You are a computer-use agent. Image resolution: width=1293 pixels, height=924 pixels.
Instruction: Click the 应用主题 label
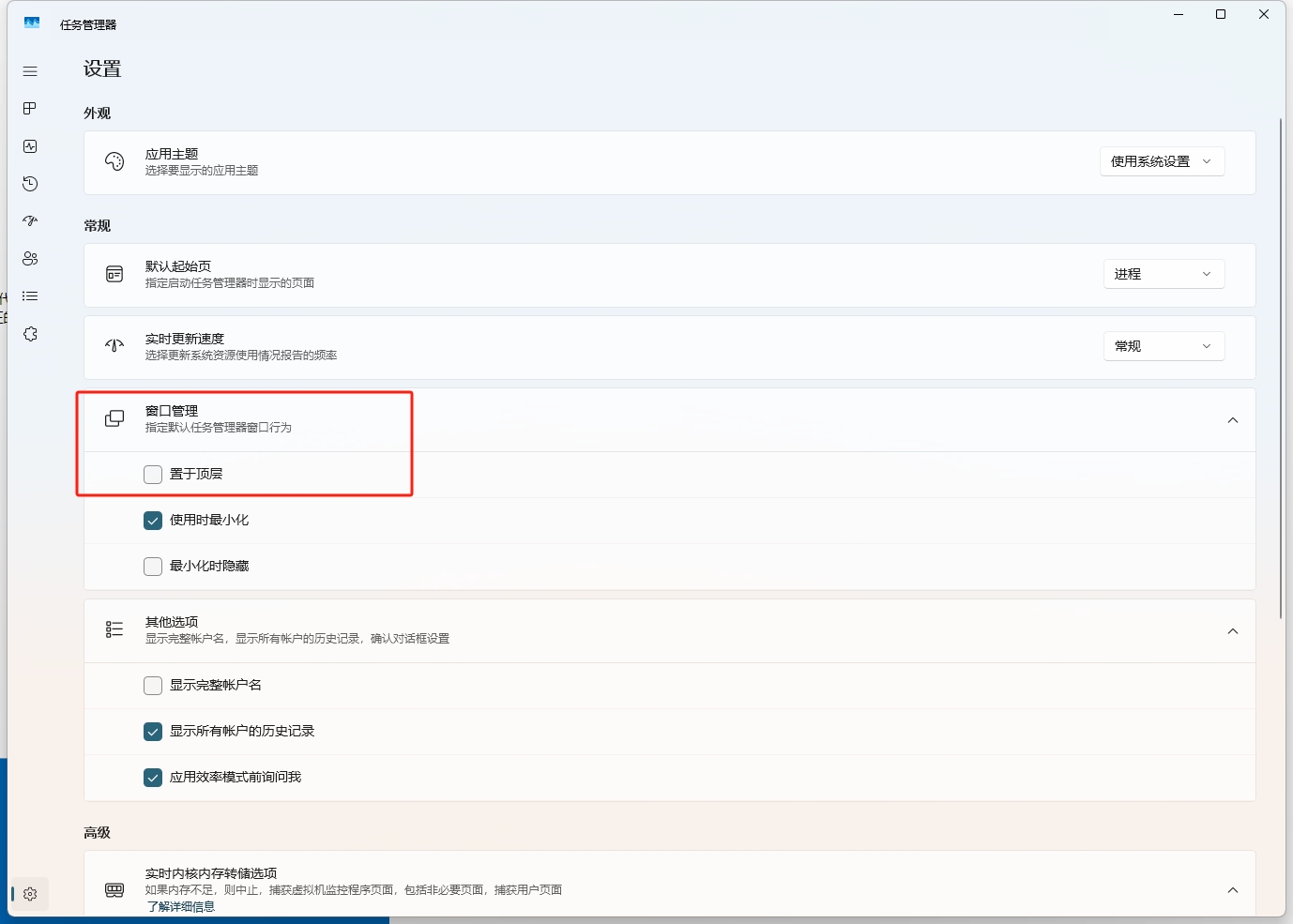coord(172,154)
